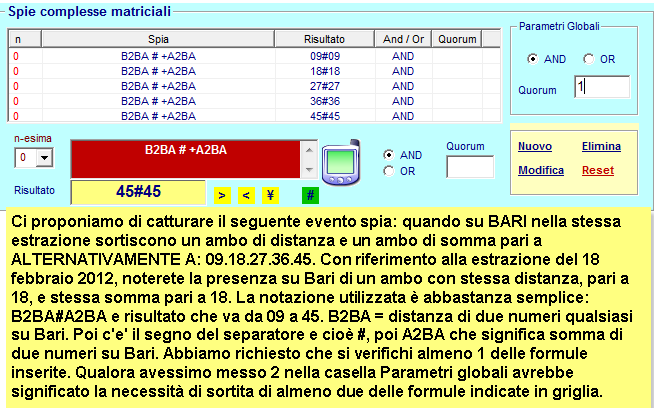Click Spia cell in the 09#09 row
The width and height of the screenshot is (654, 408).
[x=158, y=56]
